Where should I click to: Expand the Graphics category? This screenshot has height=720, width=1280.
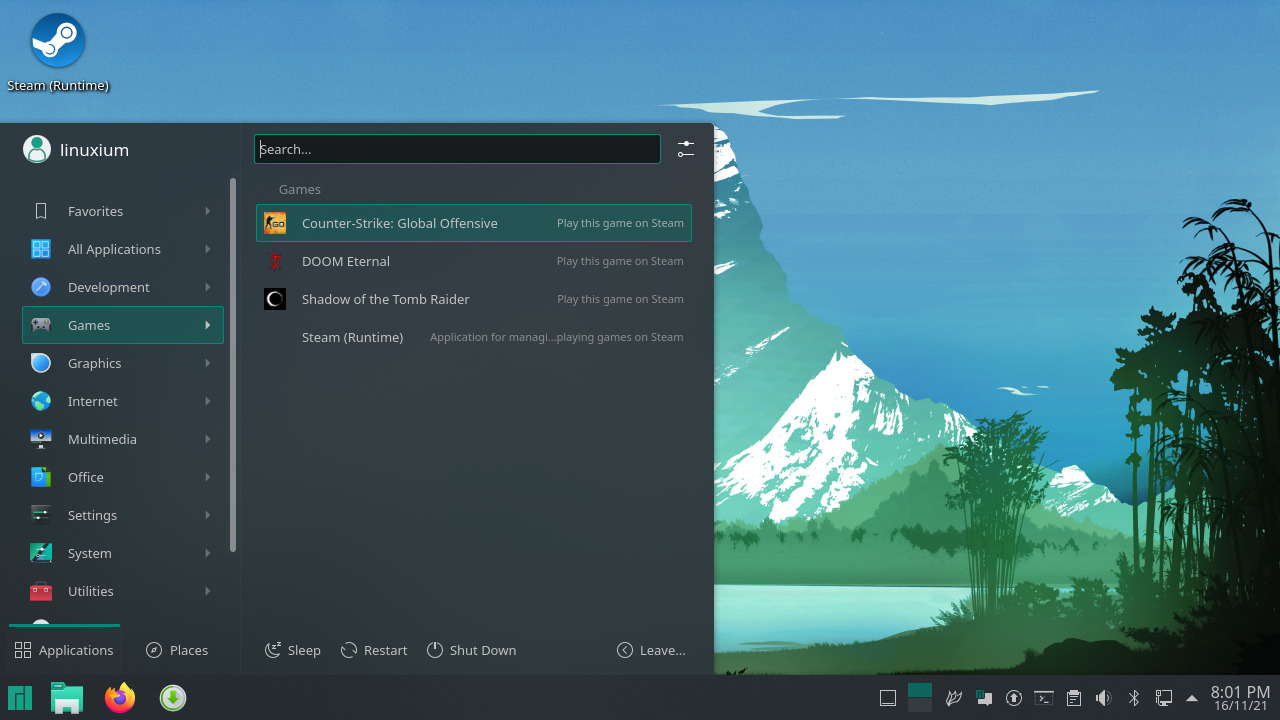pos(123,363)
